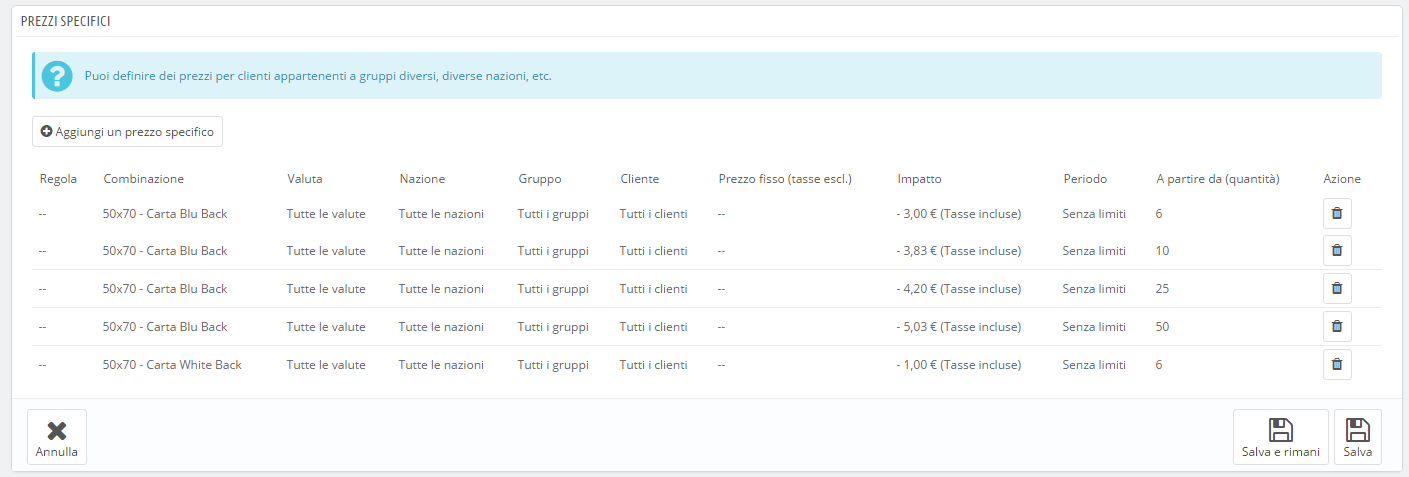Click the Prezzo fisso (tasse escl.) header
Image resolution: width=1409 pixels, height=477 pixels.
pos(784,179)
